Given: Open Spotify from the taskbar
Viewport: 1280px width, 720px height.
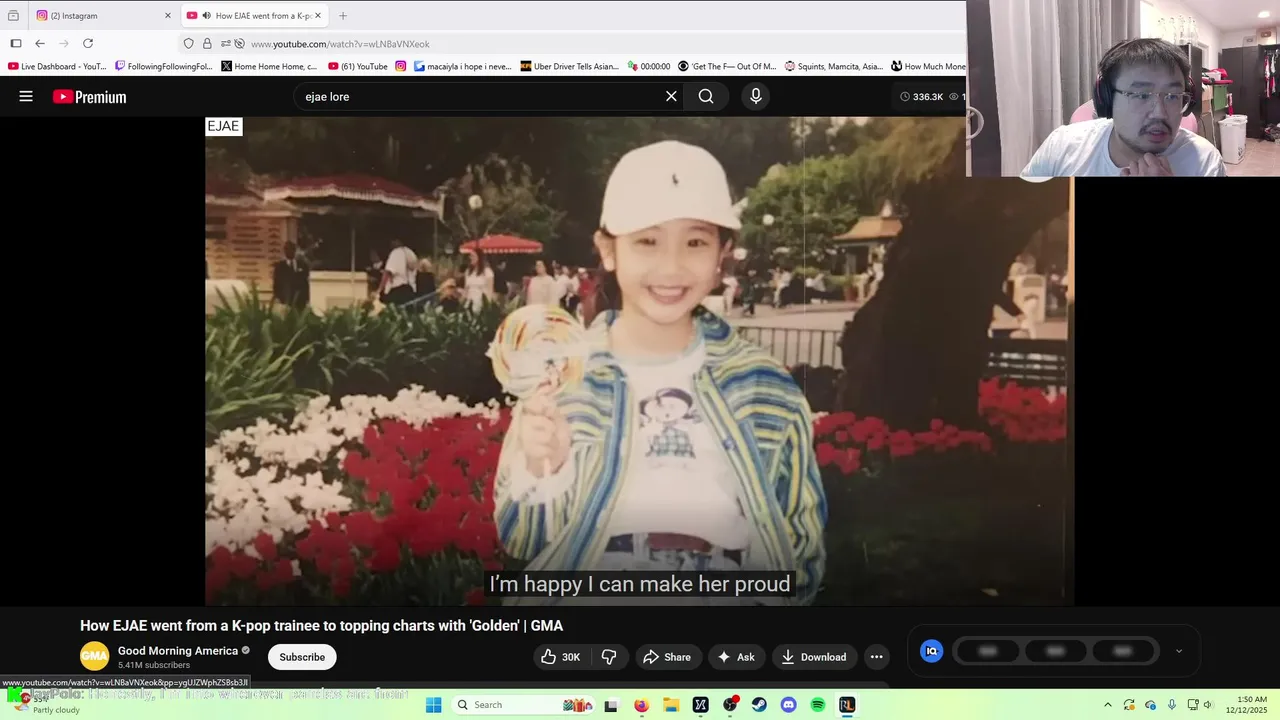Looking at the screenshot, I should [x=818, y=705].
